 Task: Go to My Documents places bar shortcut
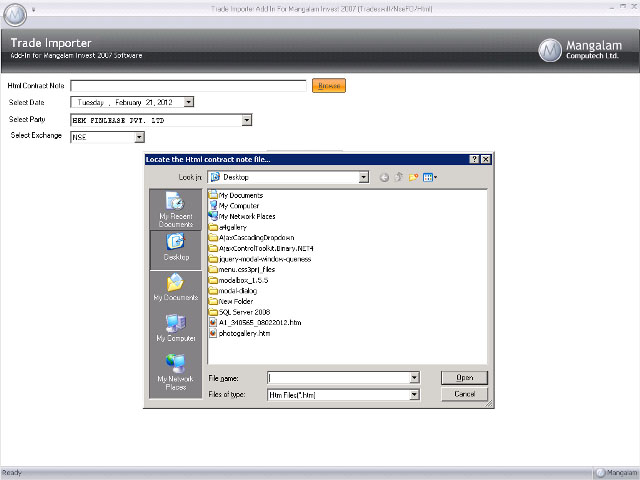[x=175, y=288]
